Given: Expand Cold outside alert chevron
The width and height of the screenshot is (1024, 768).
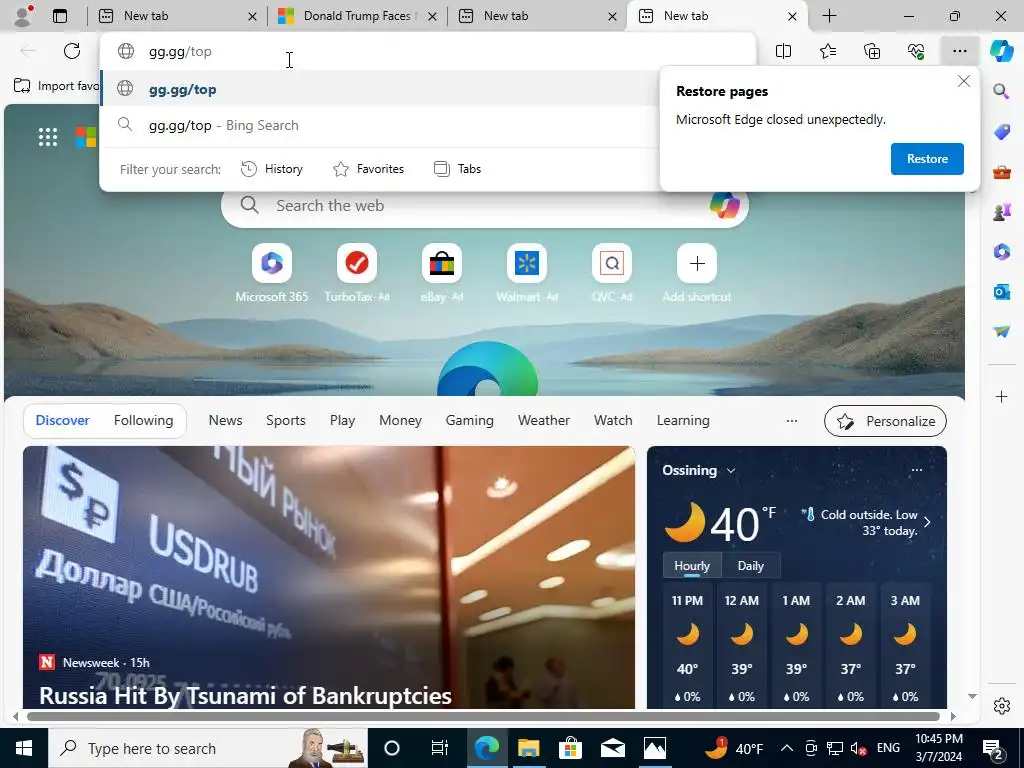Looking at the screenshot, I should coord(927,522).
